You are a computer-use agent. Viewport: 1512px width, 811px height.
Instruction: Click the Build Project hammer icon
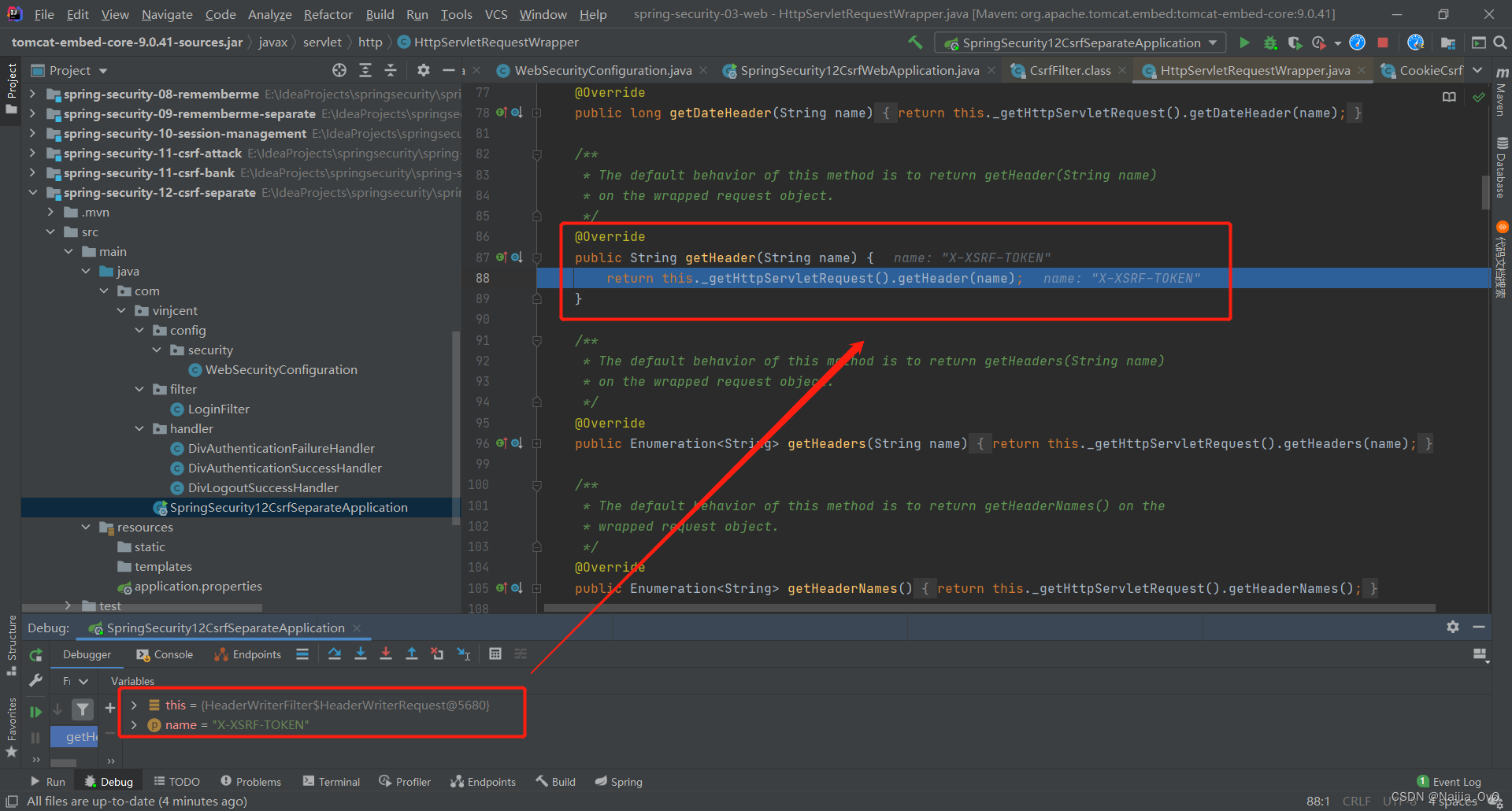(x=915, y=43)
